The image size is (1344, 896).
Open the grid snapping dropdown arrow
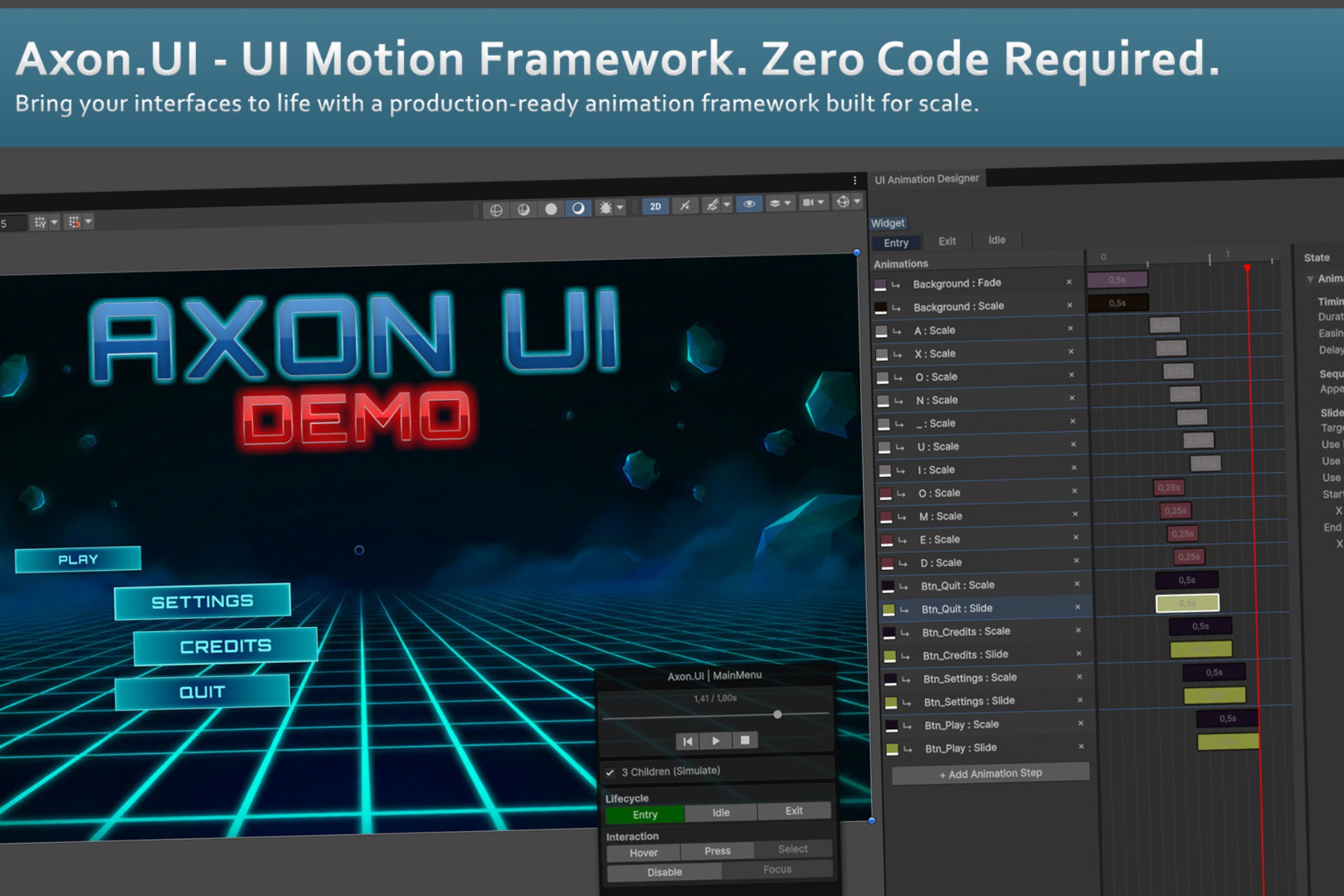tap(54, 222)
